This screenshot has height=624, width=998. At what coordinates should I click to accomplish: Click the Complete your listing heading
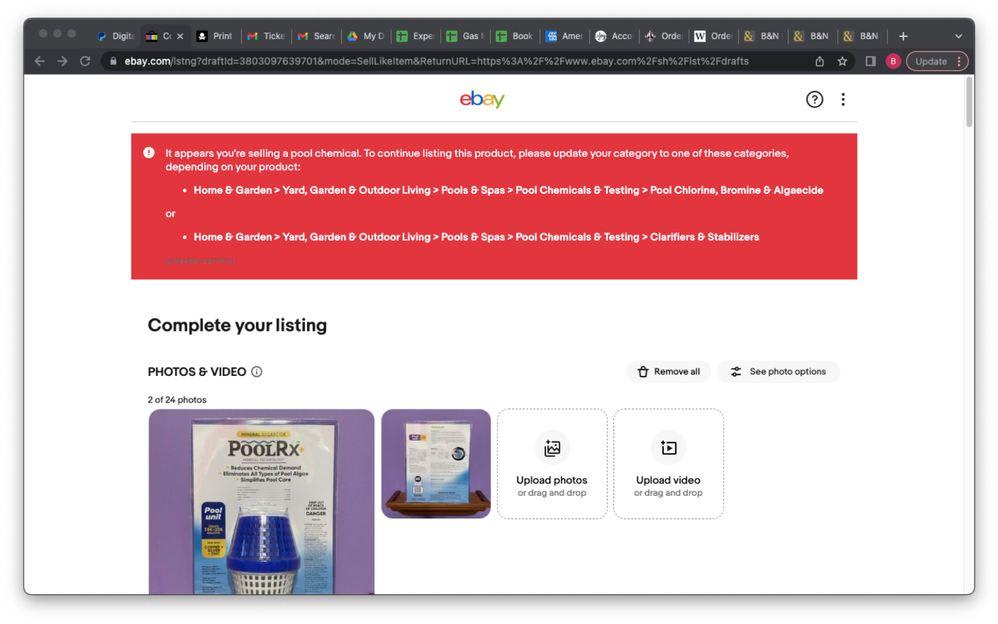(x=237, y=325)
